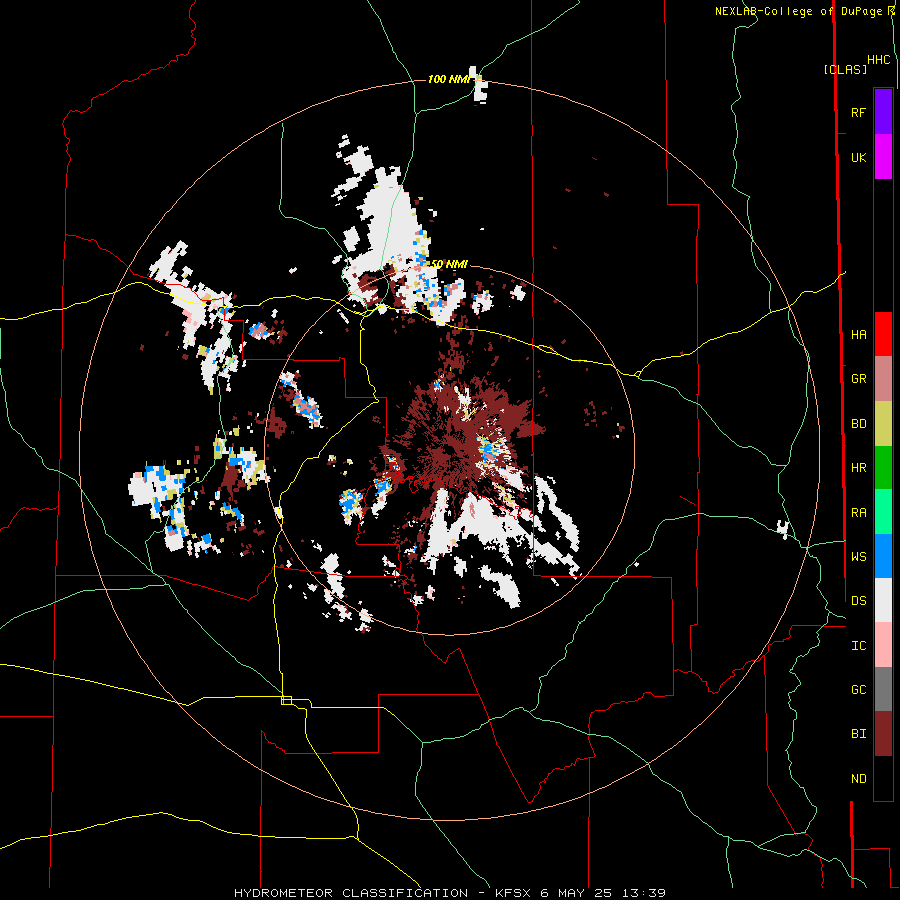Click the IC legend label
This screenshot has width=900, height=900.
point(858,646)
